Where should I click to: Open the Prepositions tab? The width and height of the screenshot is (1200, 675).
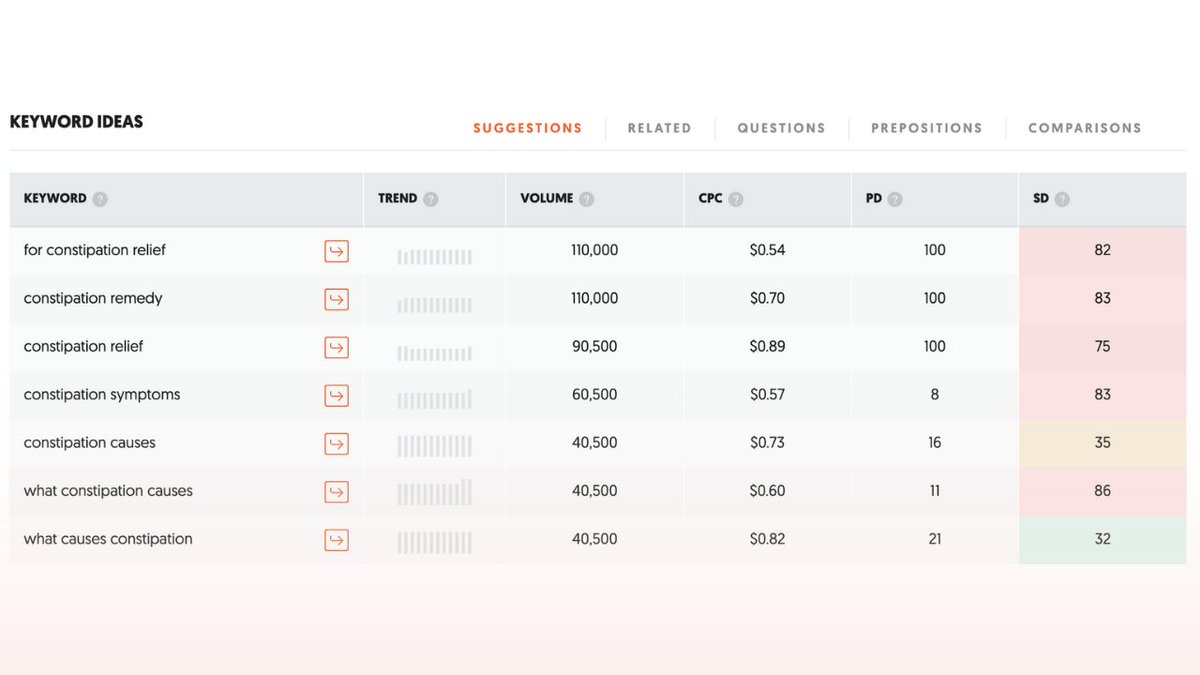(x=927, y=128)
